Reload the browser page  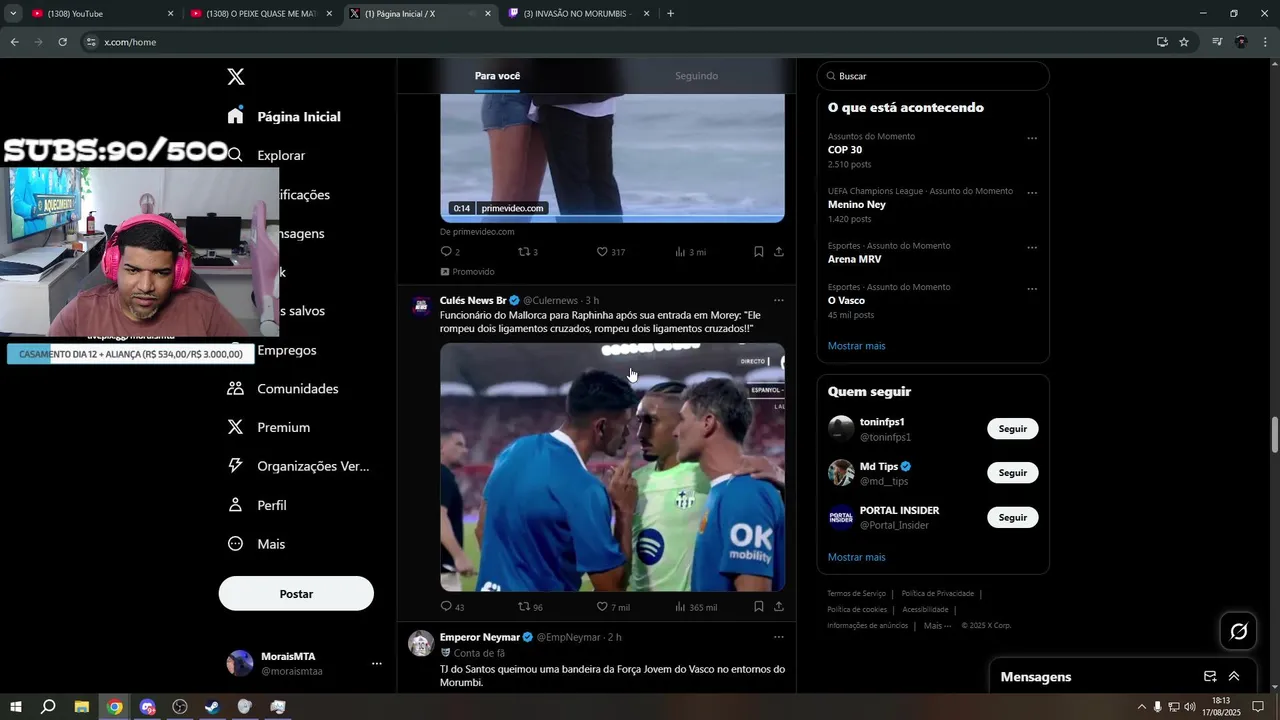pos(62,42)
